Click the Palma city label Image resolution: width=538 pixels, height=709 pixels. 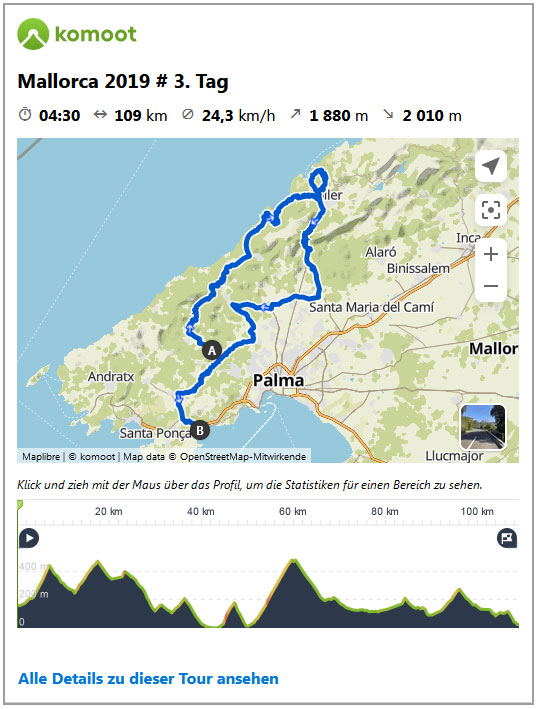278,380
